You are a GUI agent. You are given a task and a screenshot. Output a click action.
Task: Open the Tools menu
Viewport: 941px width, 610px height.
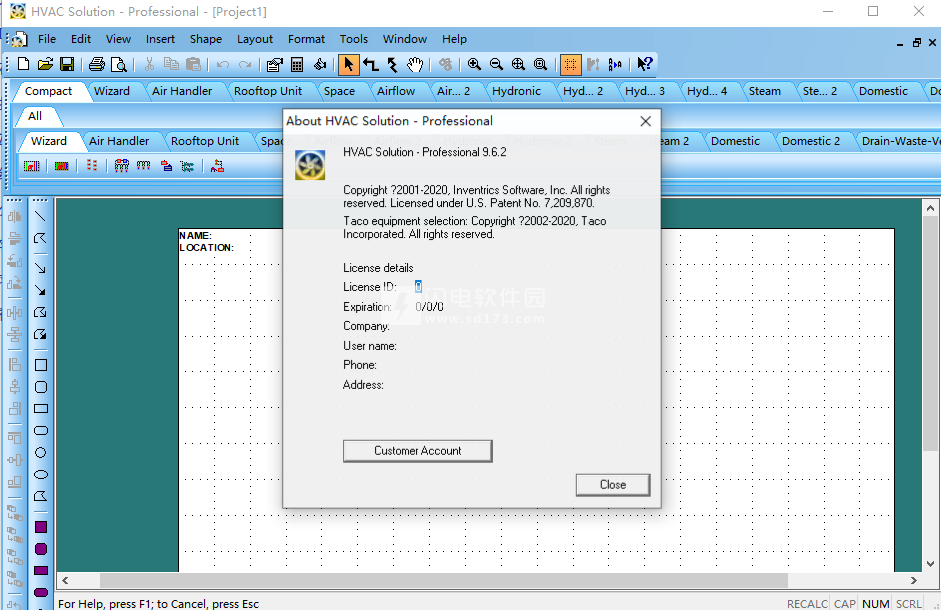pyautogui.click(x=354, y=39)
